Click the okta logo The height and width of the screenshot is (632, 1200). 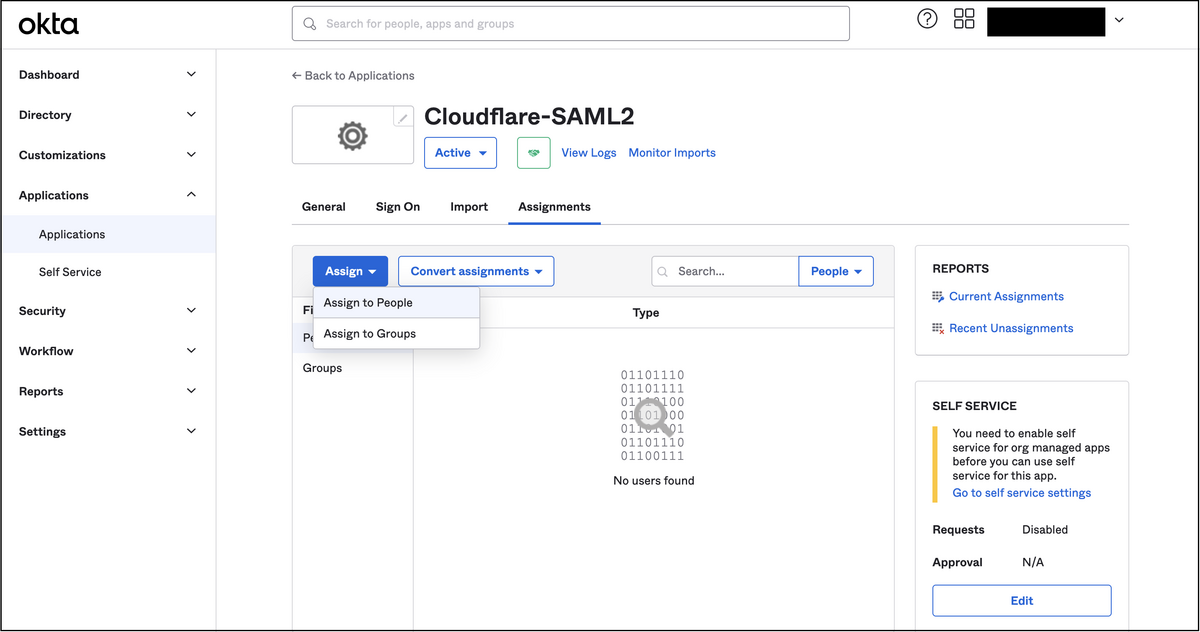pyautogui.click(x=48, y=23)
